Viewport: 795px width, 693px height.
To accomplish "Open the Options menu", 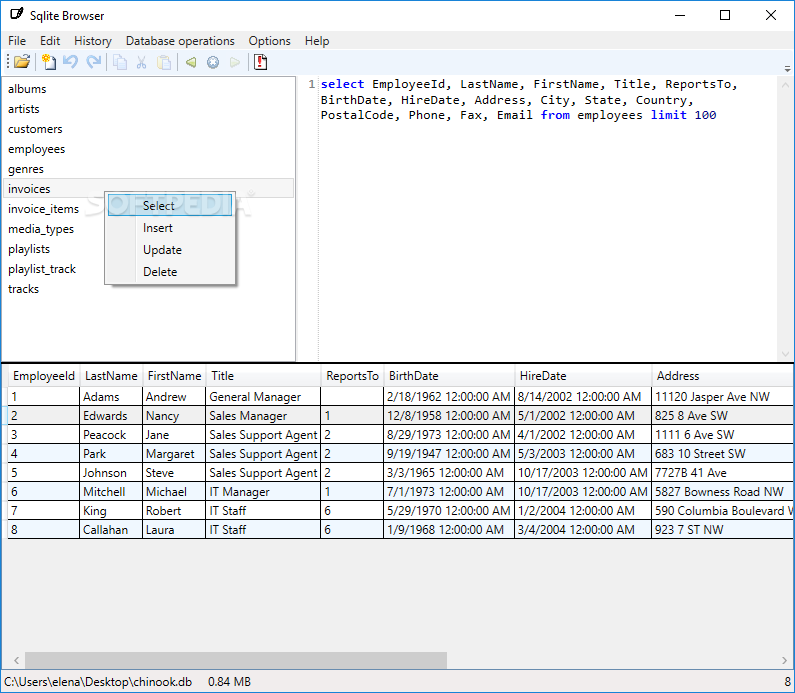I will click(269, 41).
